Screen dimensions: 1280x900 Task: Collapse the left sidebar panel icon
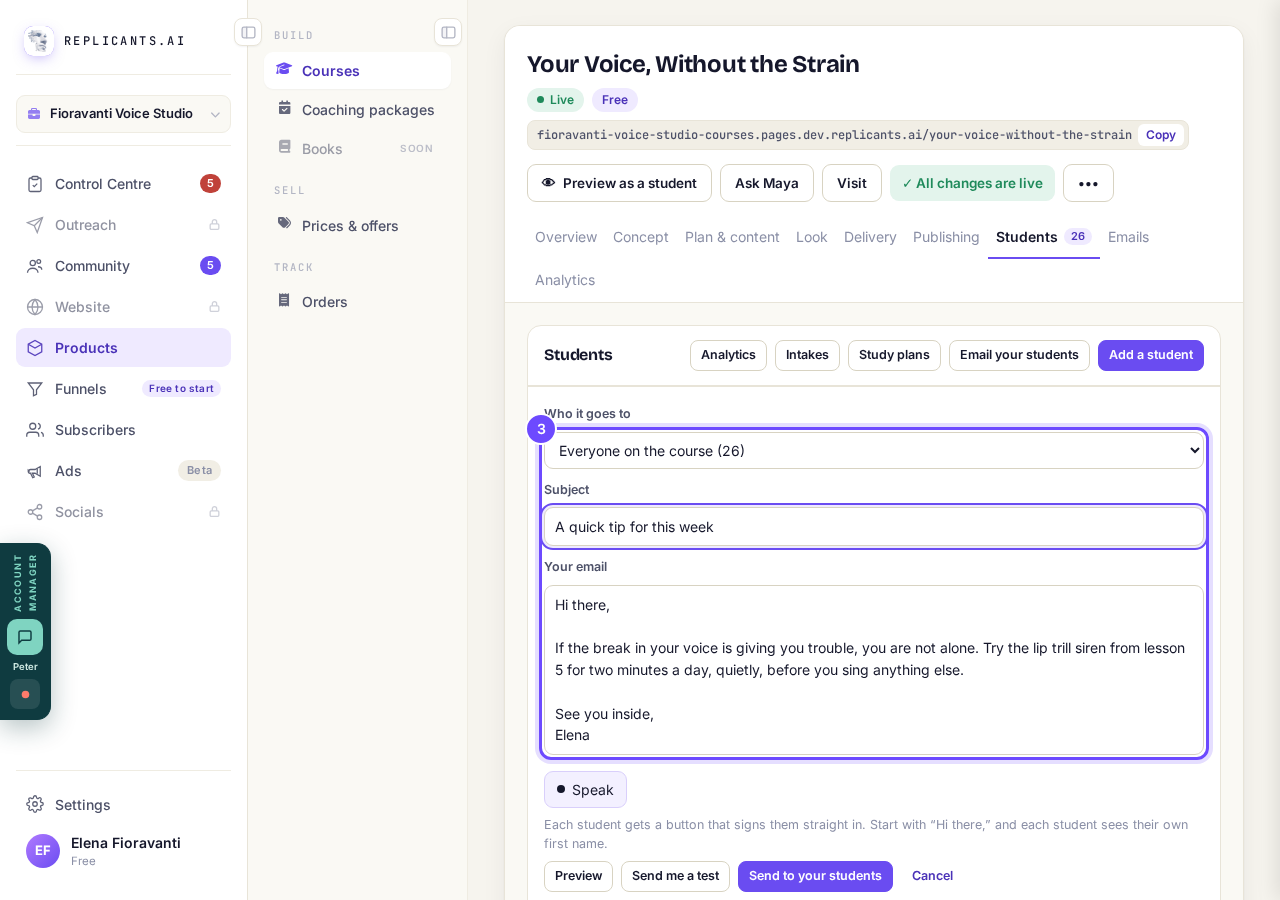pyautogui.click(x=248, y=32)
